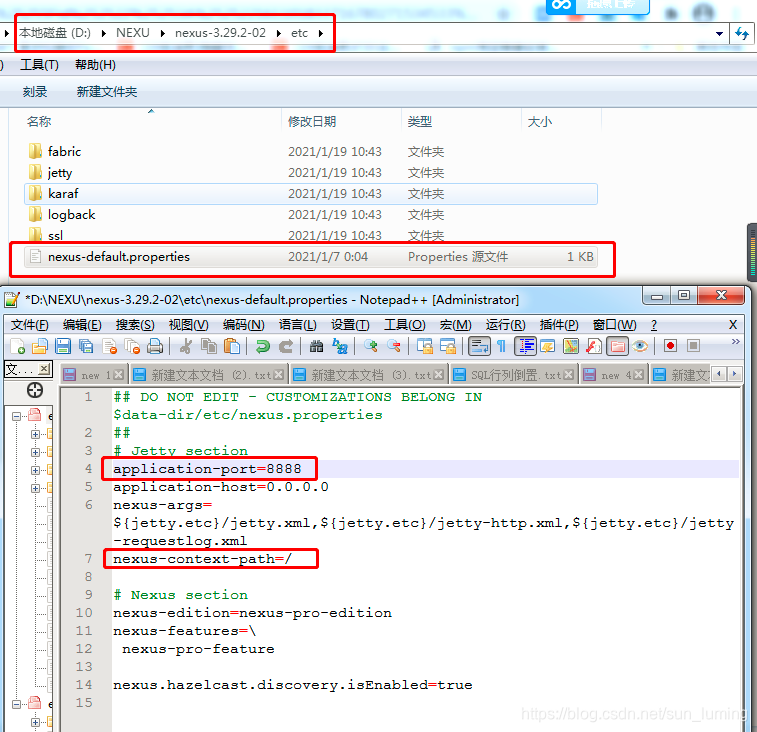Open the 运行(R) menu
This screenshot has height=732, width=757.
point(505,325)
